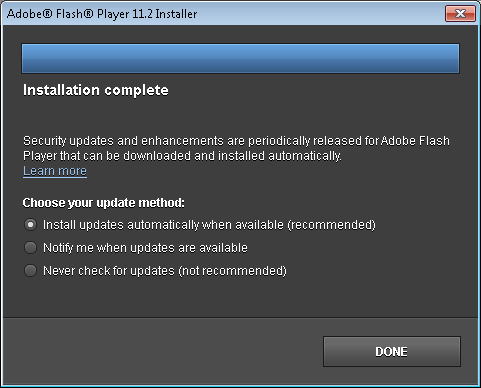481x388 pixels.
Task: Click the DONE button
Action: [x=392, y=351]
